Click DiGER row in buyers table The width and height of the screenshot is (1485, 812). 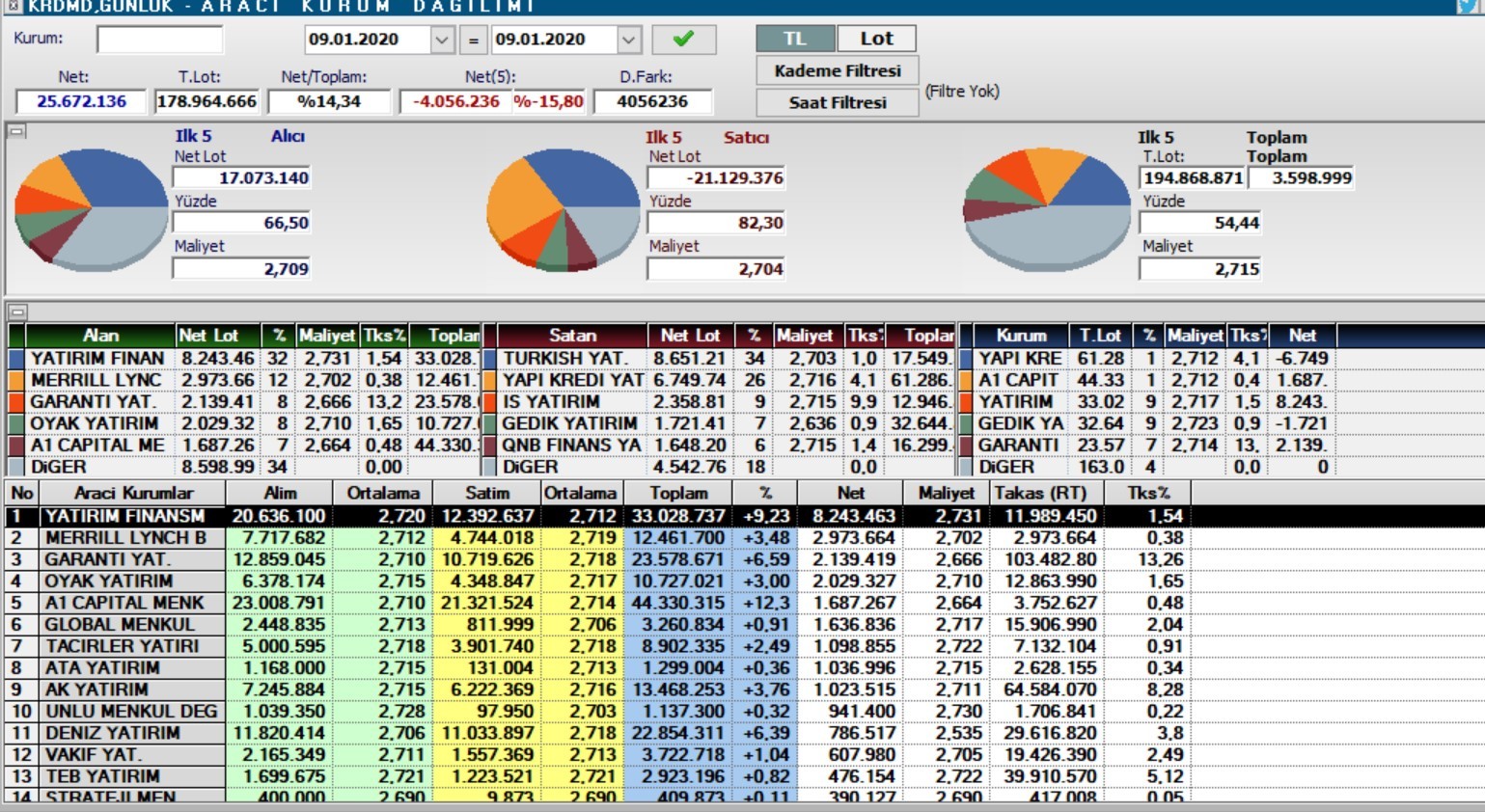point(245,467)
